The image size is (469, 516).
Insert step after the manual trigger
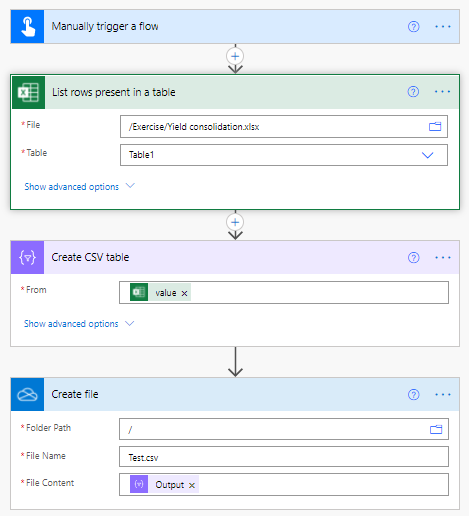[235, 56]
